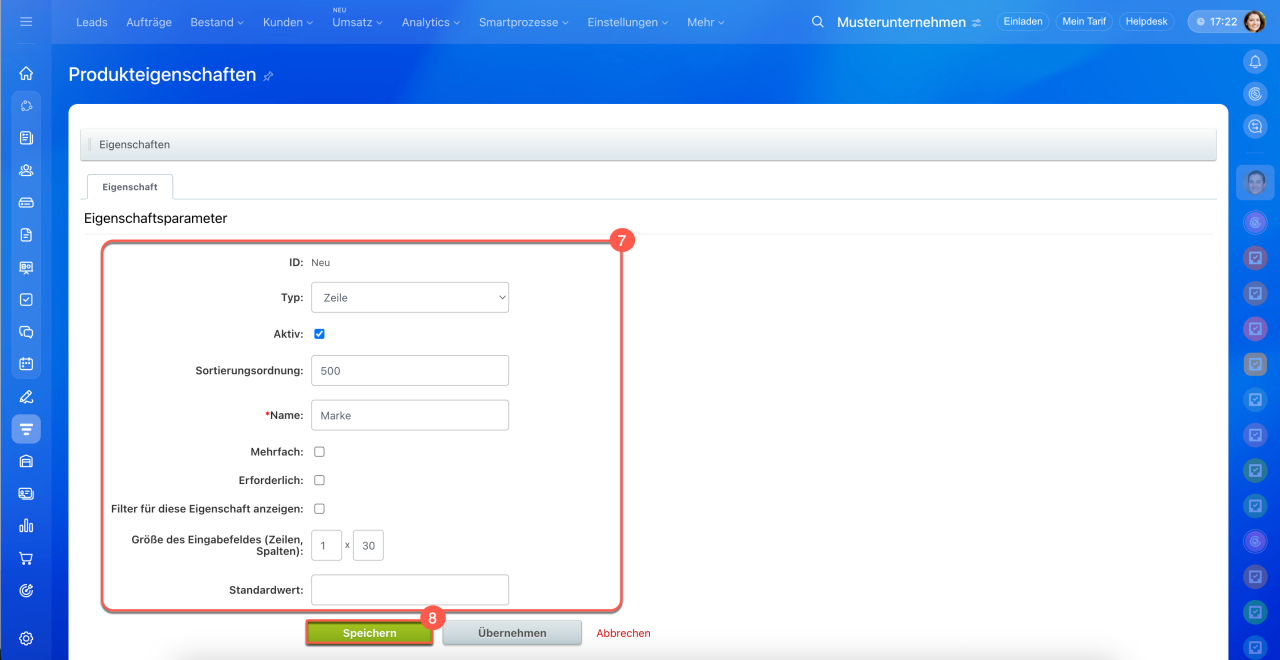Open the Collabs icon in the left sidebar
This screenshot has height=660, width=1280.
point(26,105)
